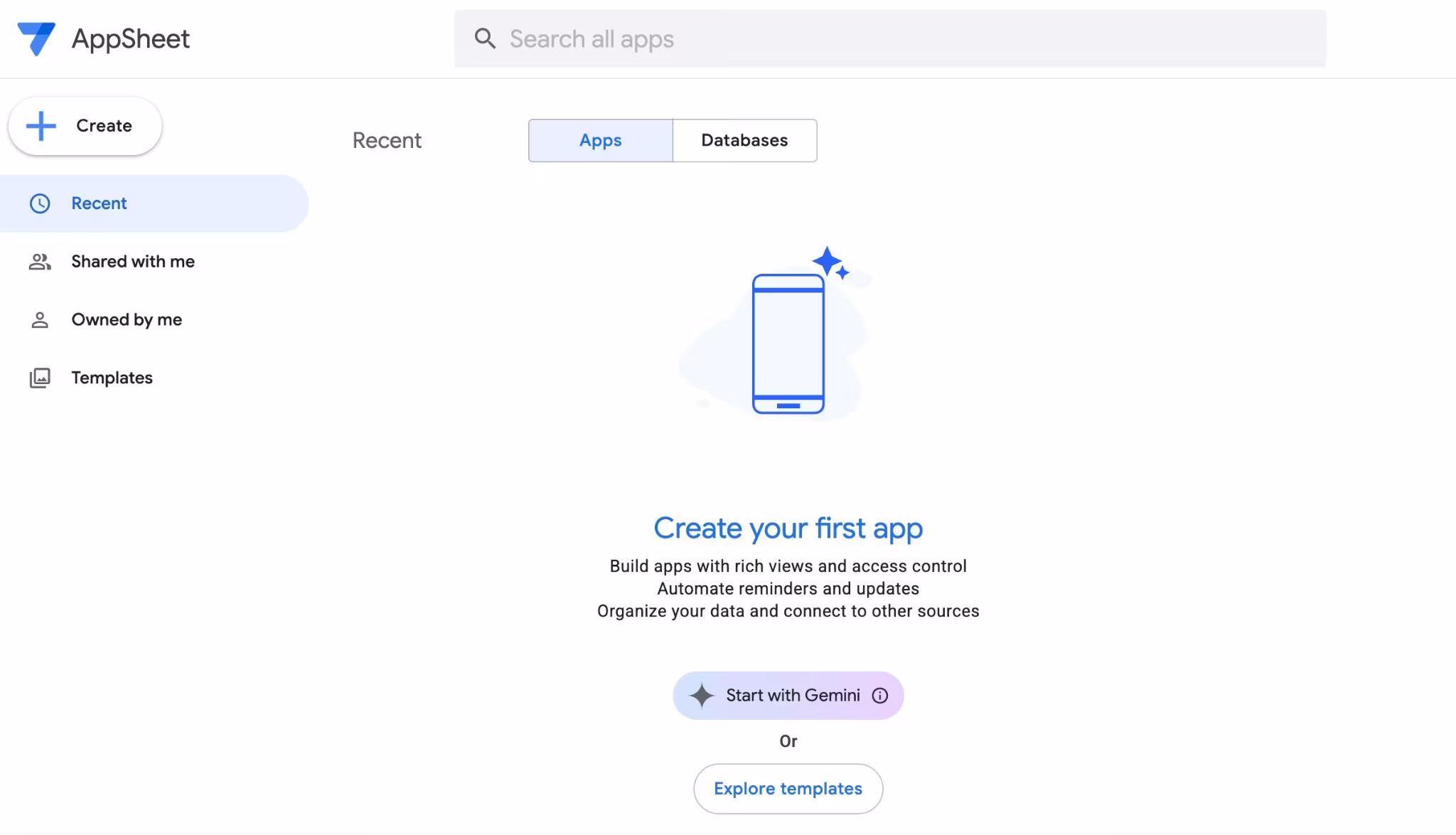Open Owned by me list
Viewport: 1456px width, 835px height.
[154, 320]
